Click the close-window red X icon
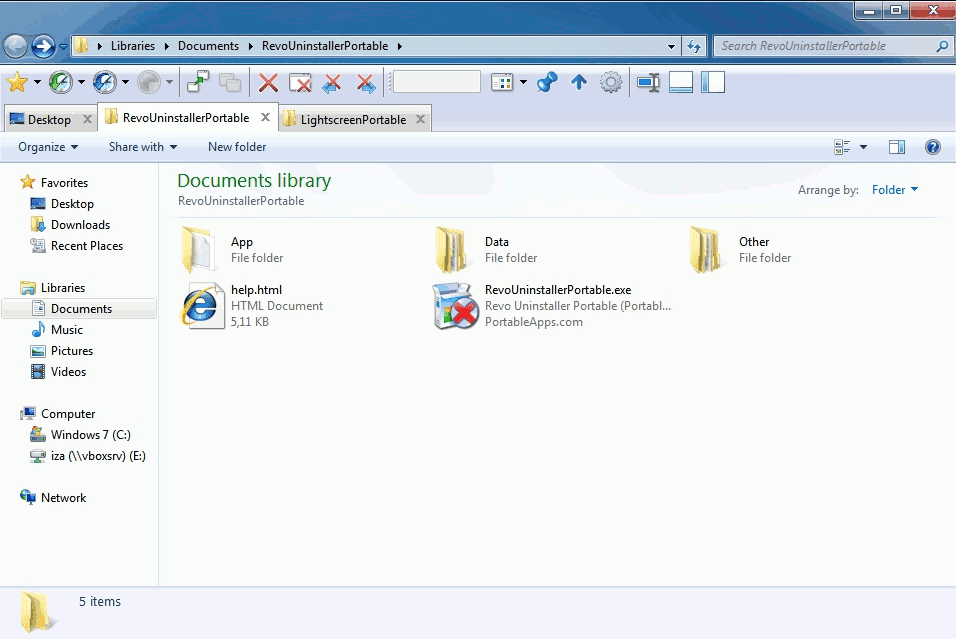 click(300, 82)
